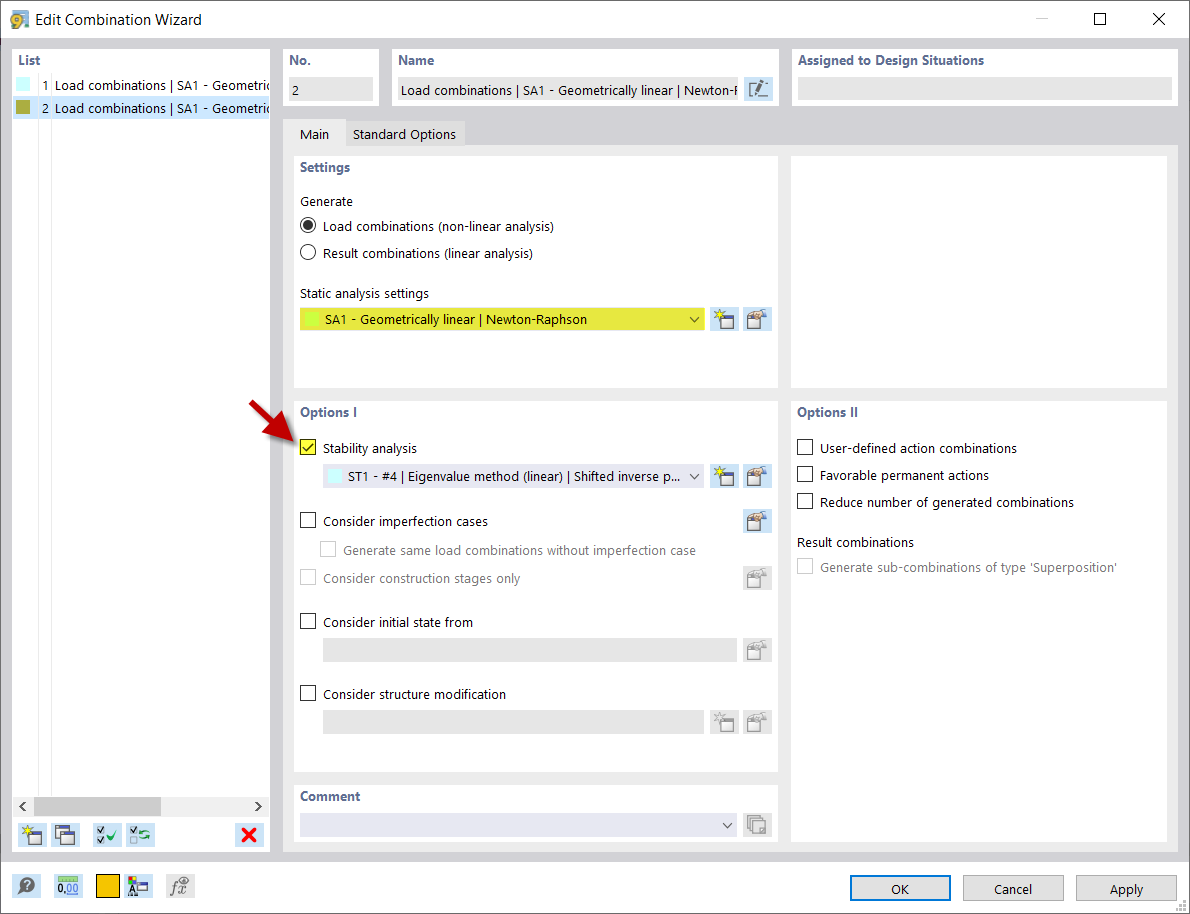Create a new static analysis settings entry
Image resolution: width=1190 pixels, height=914 pixels.
click(x=724, y=318)
